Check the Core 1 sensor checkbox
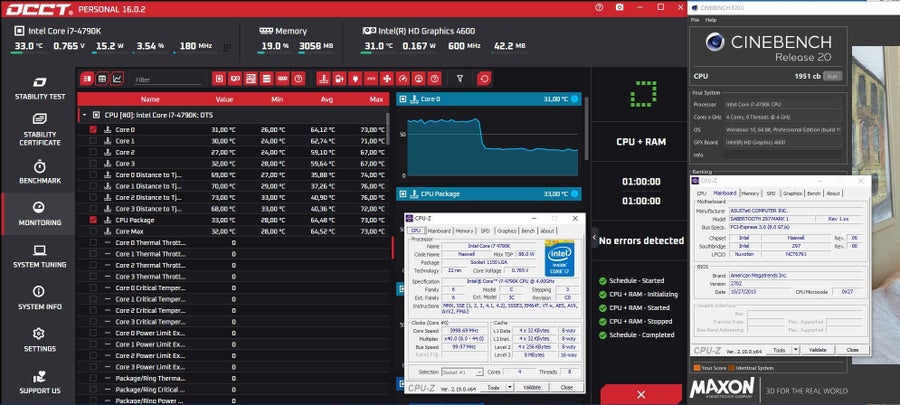This screenshot has height=405, width=900. point(93,141)
